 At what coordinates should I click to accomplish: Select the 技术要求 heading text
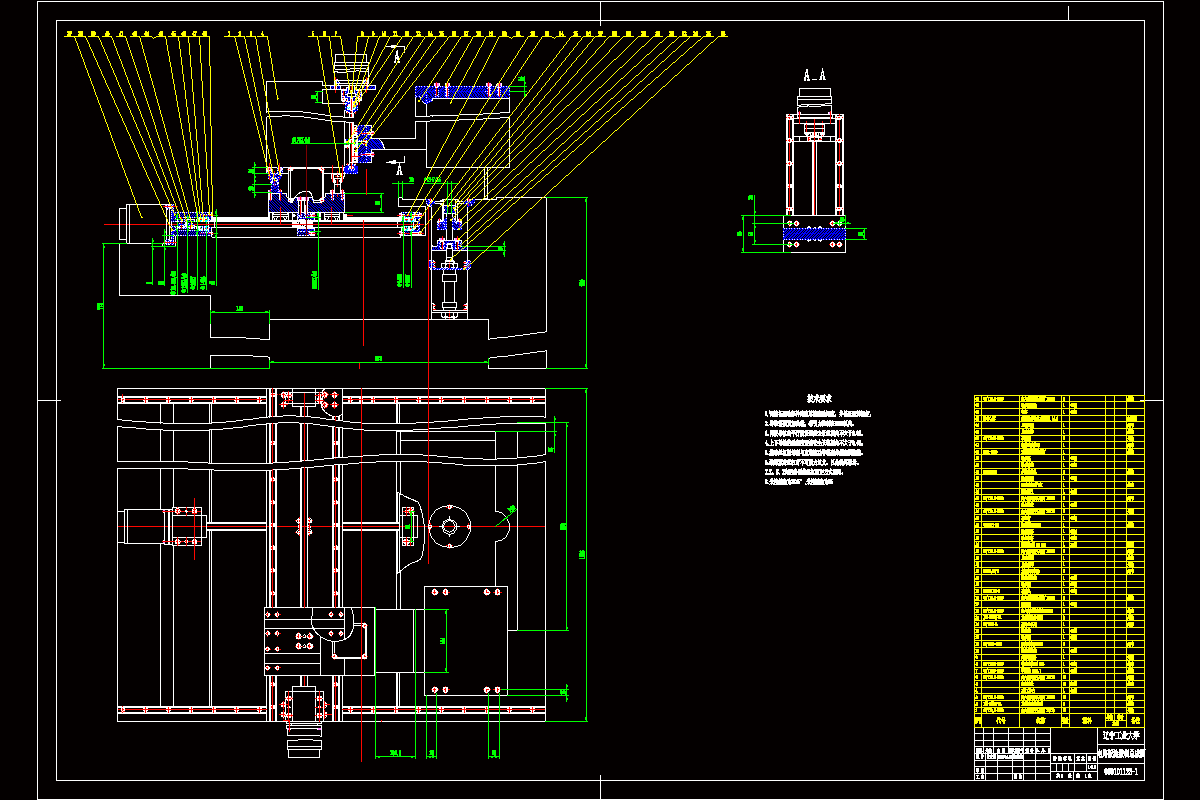pos(820,397)
